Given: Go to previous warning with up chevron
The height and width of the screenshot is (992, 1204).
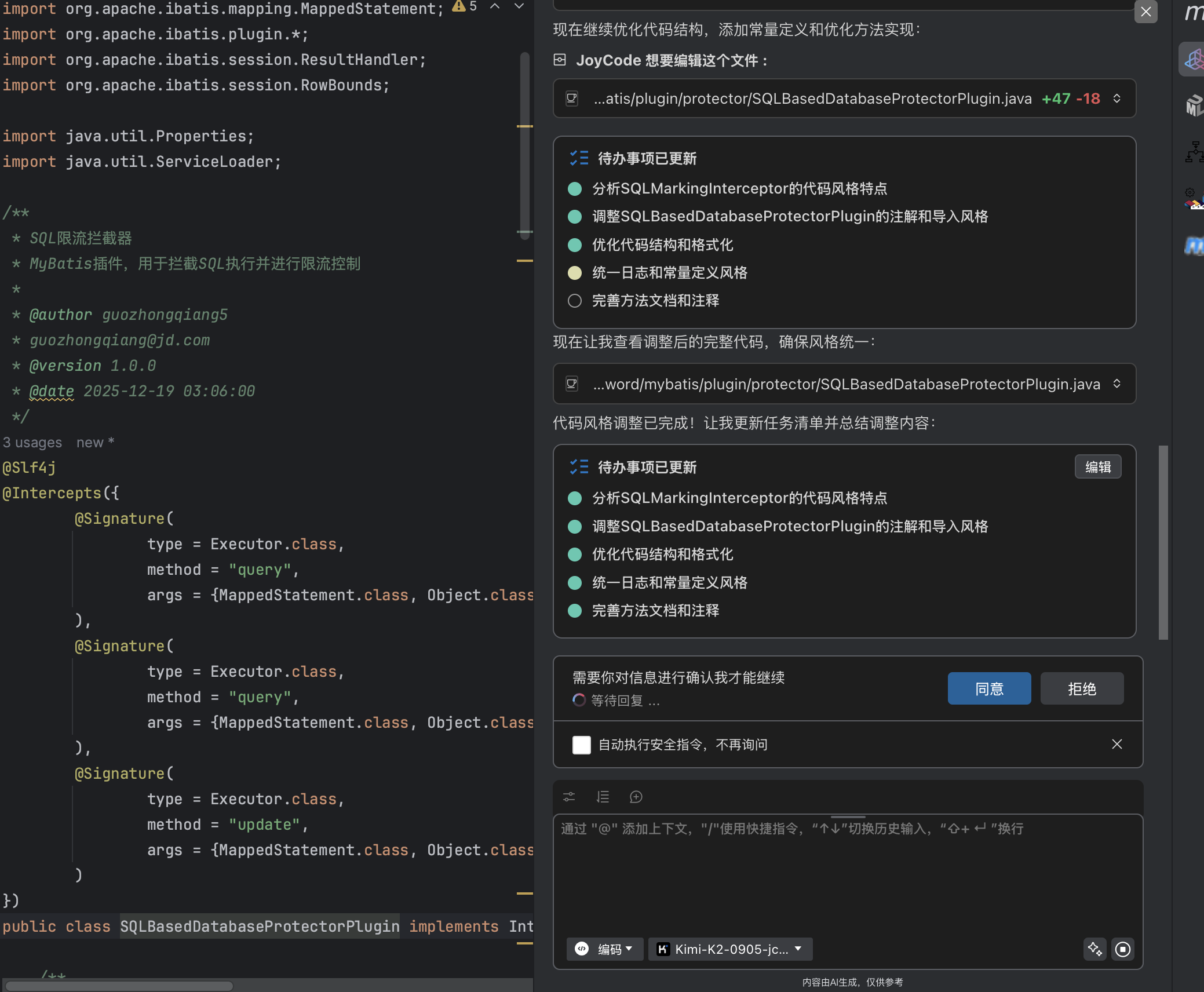Looking at the screenshot, I should click(x=495, y=6).
